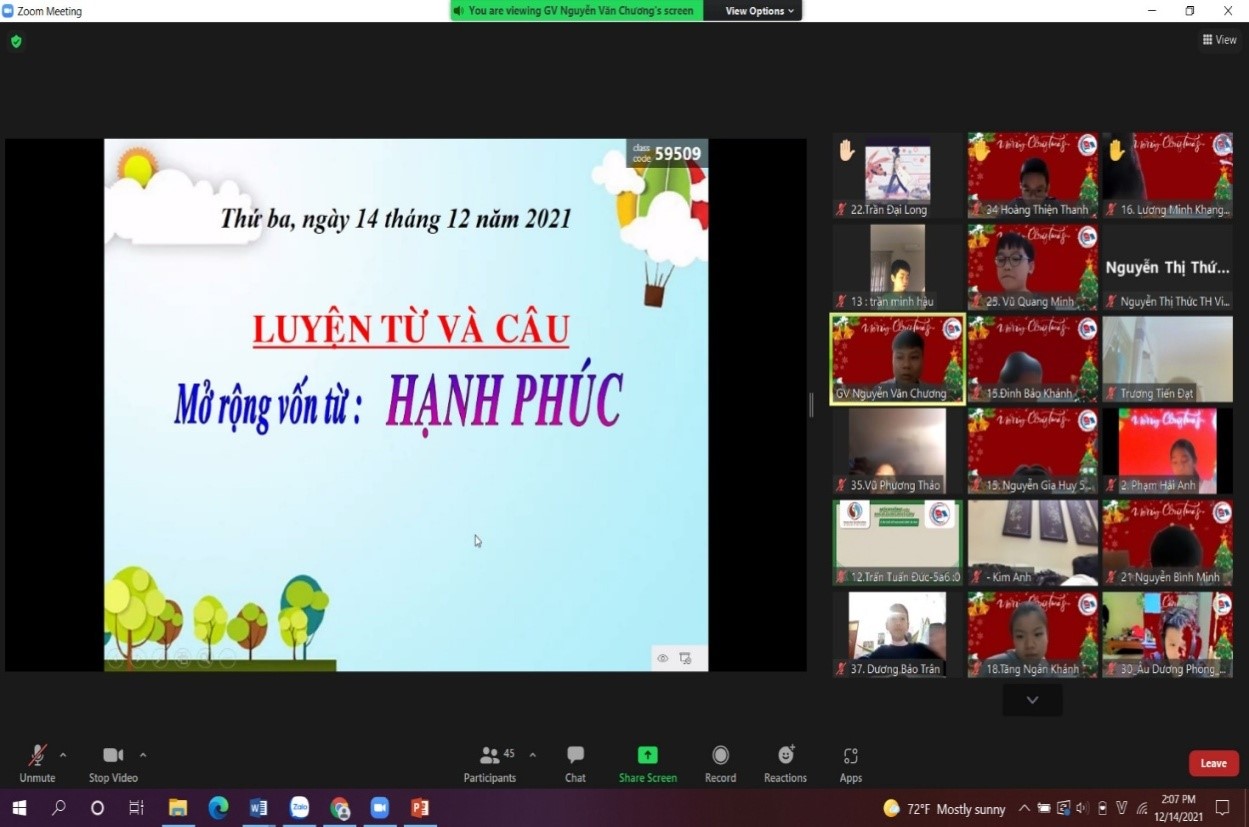Viewport: 1249px width, 827px height.
Task: Open PowerPoint from the Windows taskbar
Action: 420,808
